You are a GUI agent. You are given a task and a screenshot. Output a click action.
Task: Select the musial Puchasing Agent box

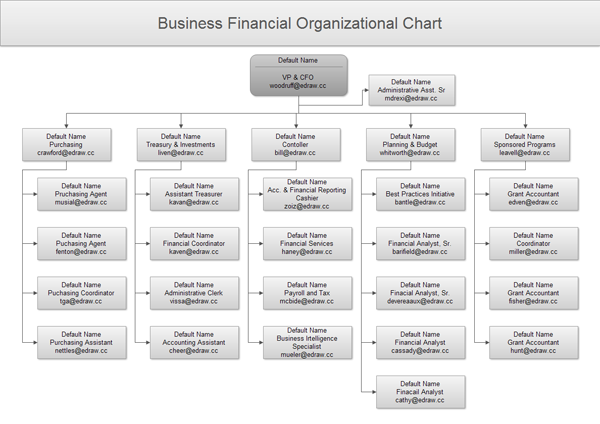[80, 193]
